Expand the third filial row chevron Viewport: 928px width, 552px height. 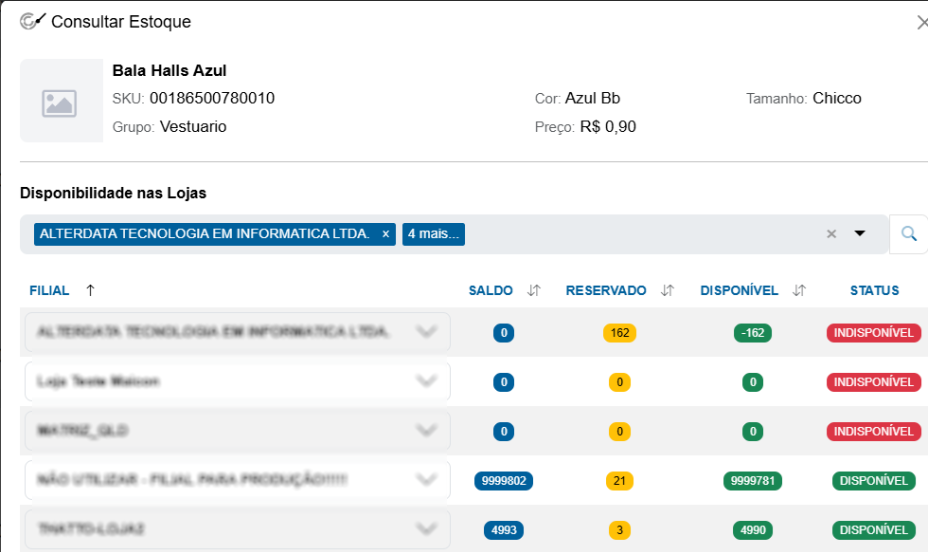coord(426,430)
